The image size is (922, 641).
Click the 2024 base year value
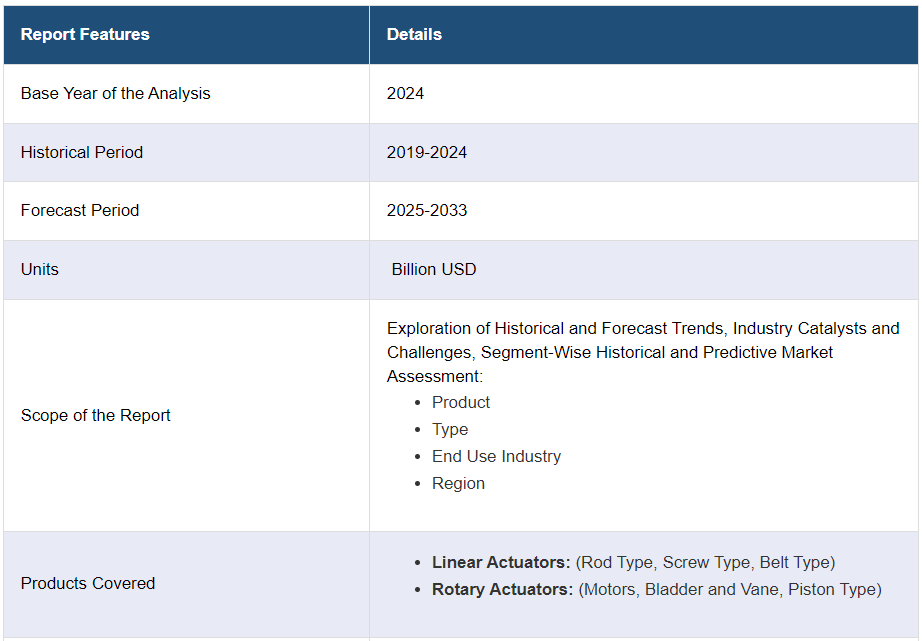405,93
